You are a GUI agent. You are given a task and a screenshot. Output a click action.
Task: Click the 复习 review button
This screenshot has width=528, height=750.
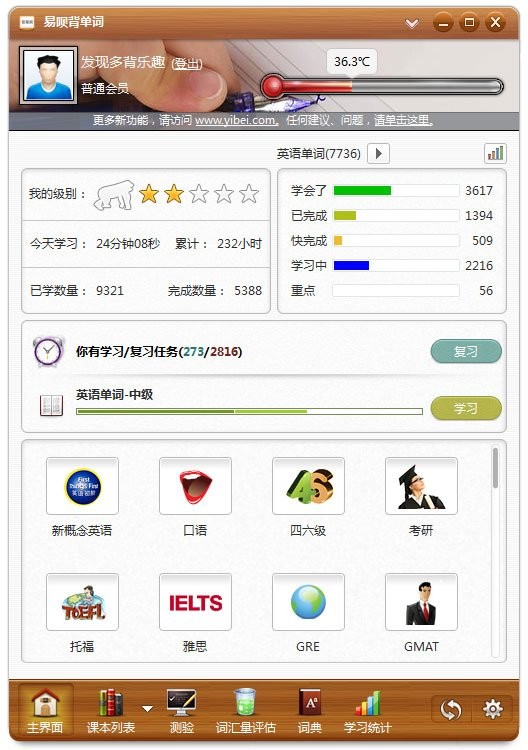tap(466, 352)
